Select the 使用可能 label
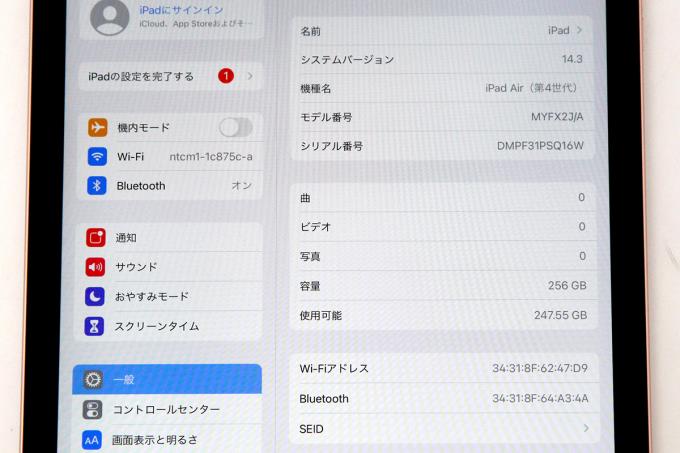Viewport: 680px width, 453px height. pyautogui.click(x=320, y=316)
